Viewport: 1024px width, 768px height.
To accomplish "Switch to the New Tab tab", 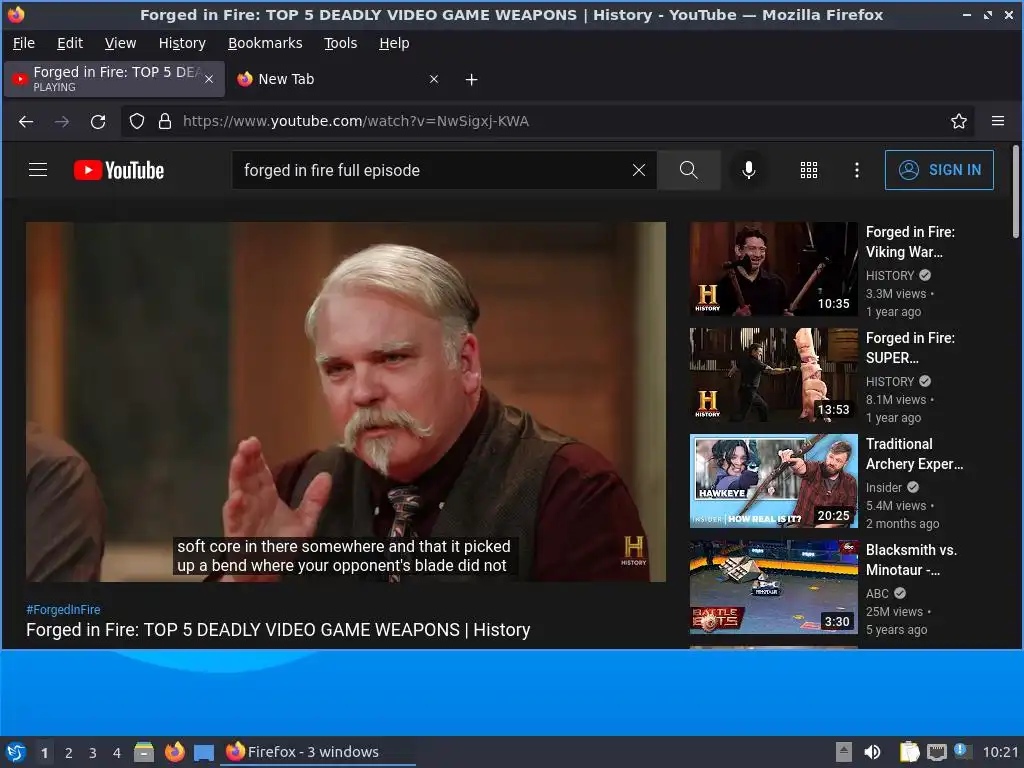I will click(336, 79).
